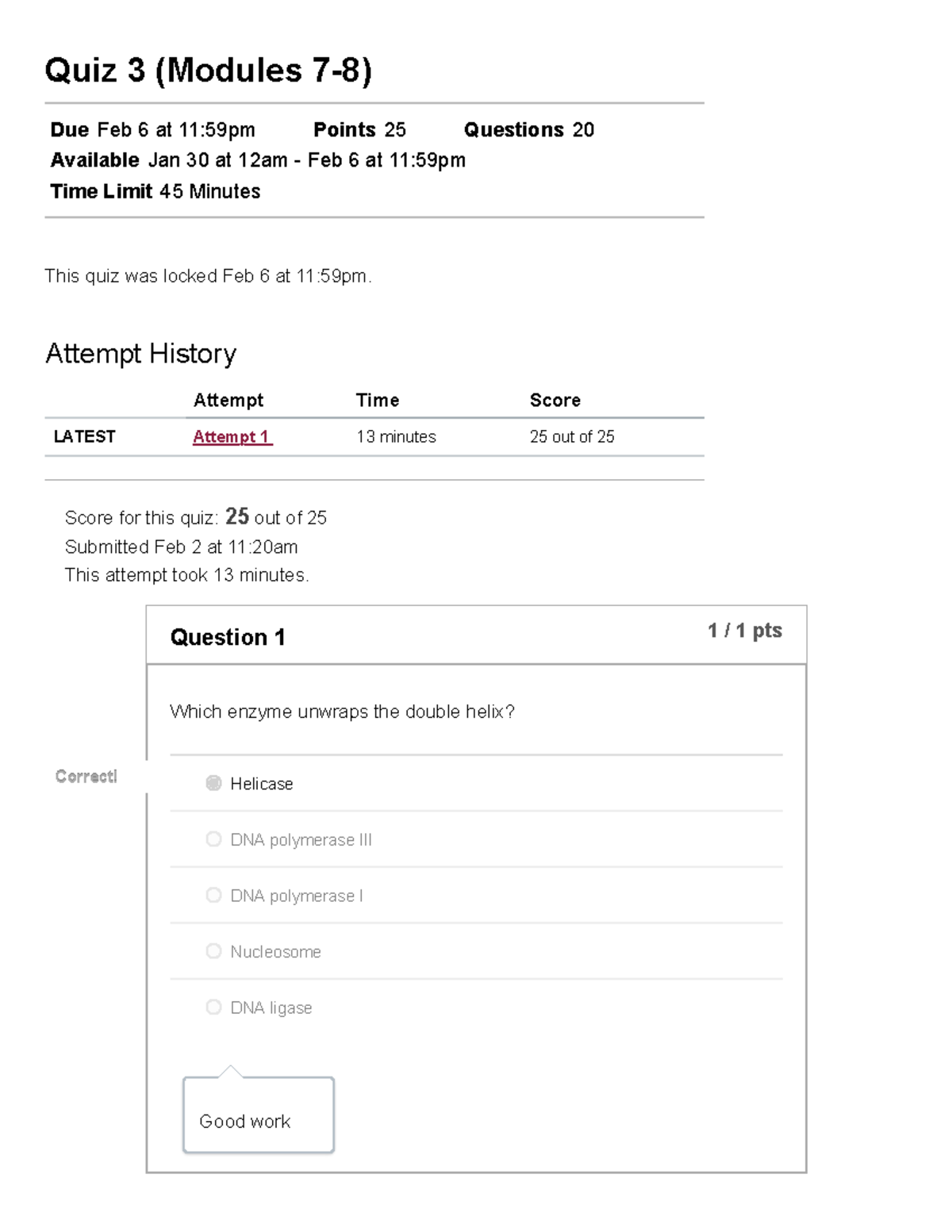This screenshot has width=952, height=1232.
Task: Click the Attempt History heading
Action: 140,354
